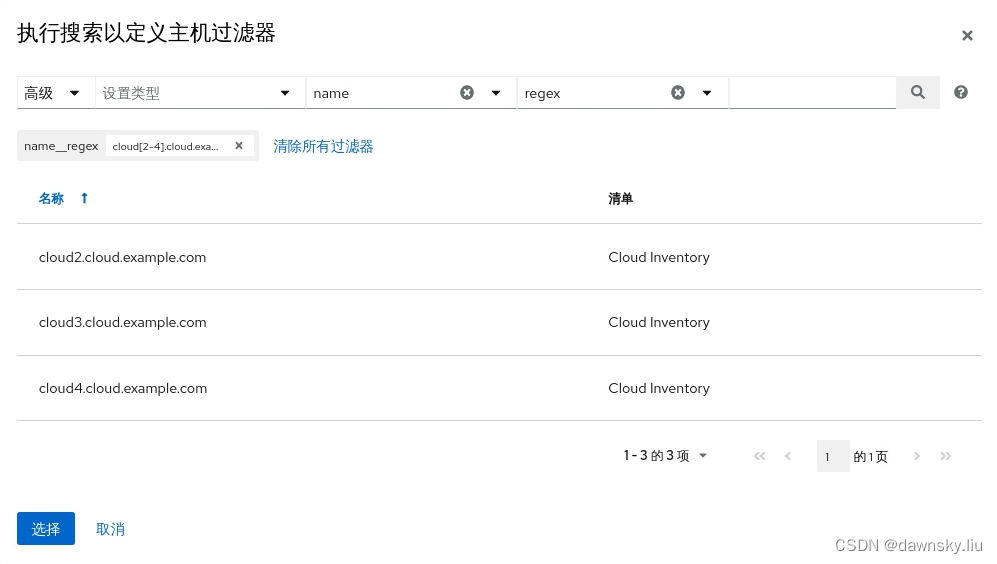Focus the search value input field

(x=813, y=93)
